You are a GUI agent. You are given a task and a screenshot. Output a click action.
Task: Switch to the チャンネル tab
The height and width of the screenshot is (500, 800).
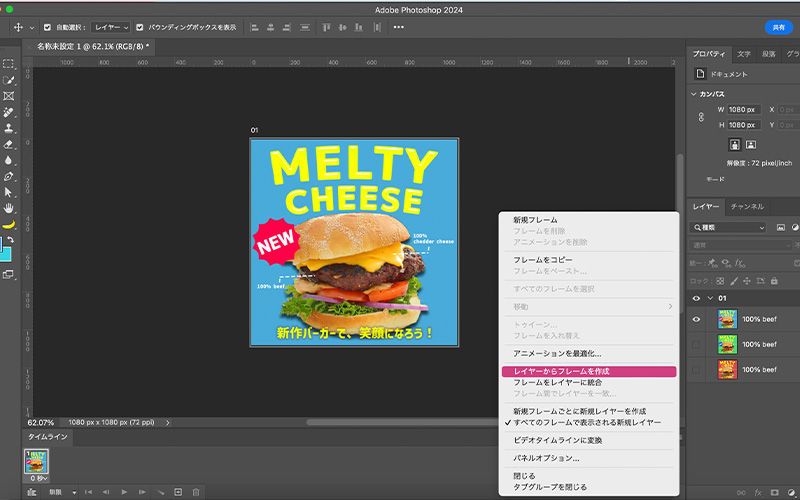(x=747, y=206)
